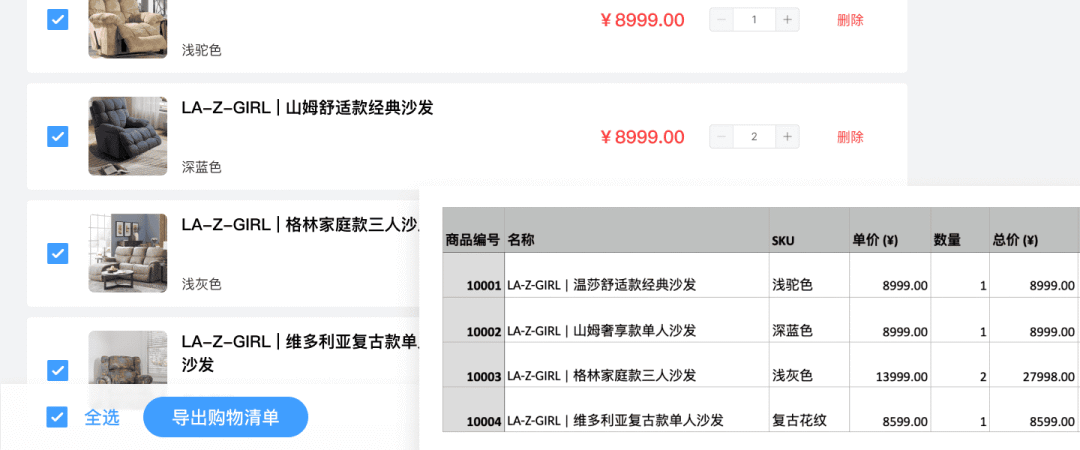Click 导出购物清单 export button

(x=225, y=417)
